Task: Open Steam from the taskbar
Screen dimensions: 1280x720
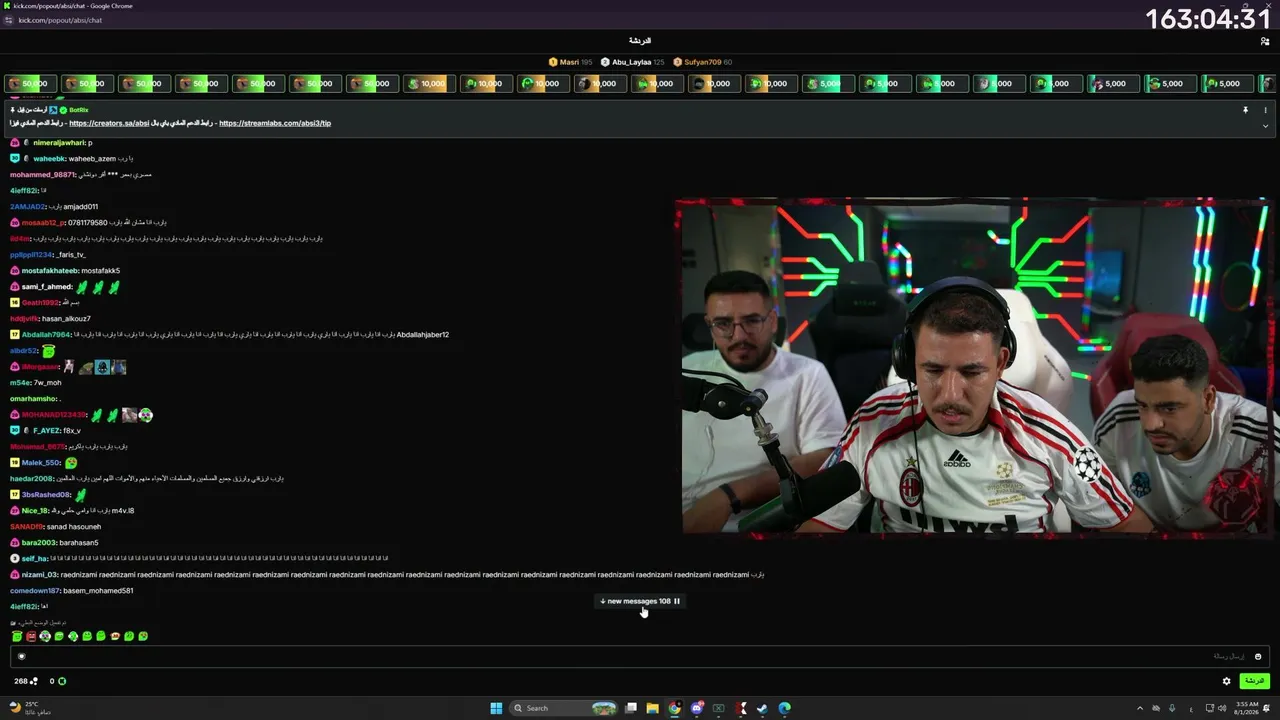Action: click(x=762, y=708)
